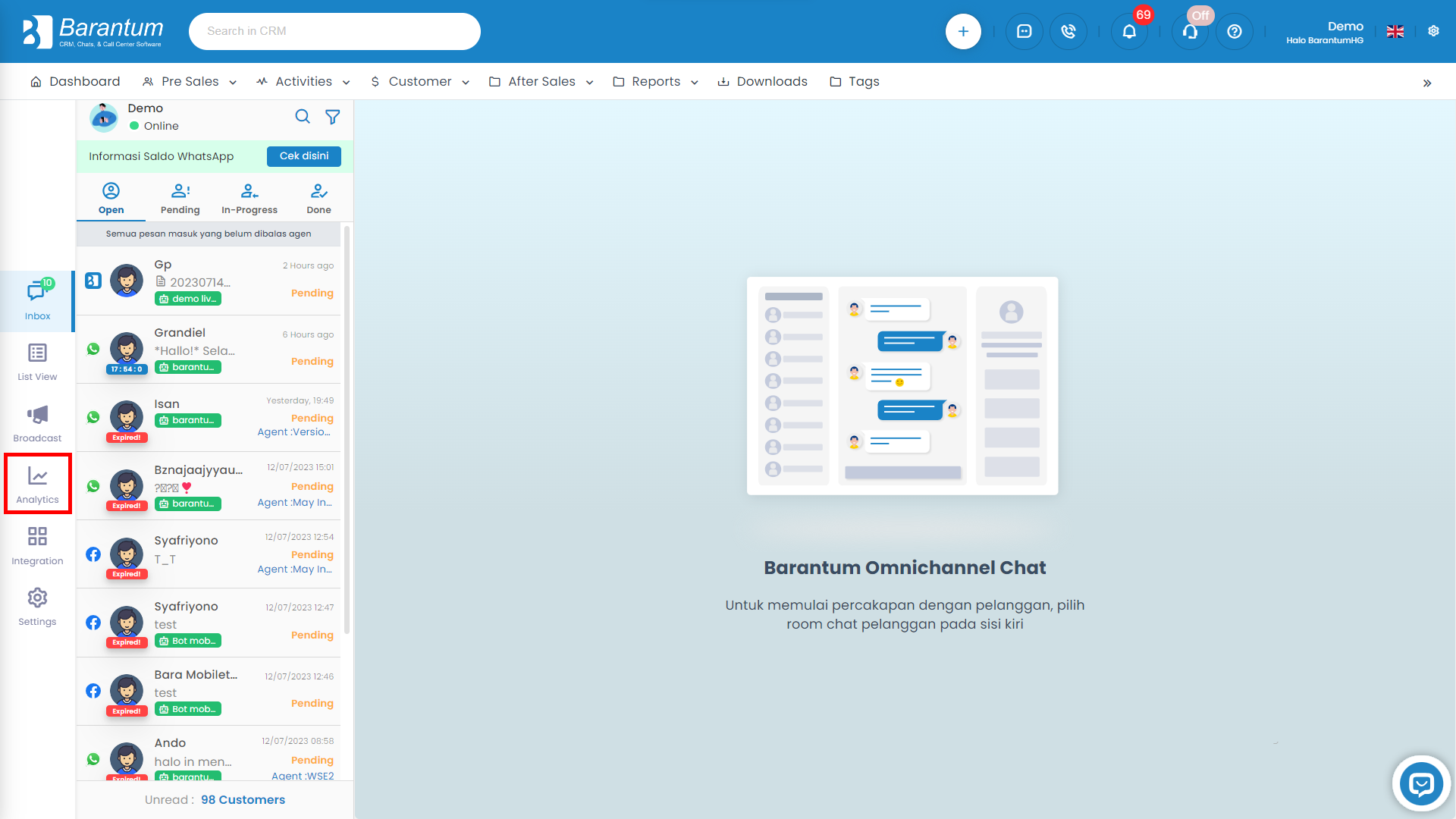Open Syafriyono chat with T_T message
1456x819 pixels.
click(x=209, y=554)
